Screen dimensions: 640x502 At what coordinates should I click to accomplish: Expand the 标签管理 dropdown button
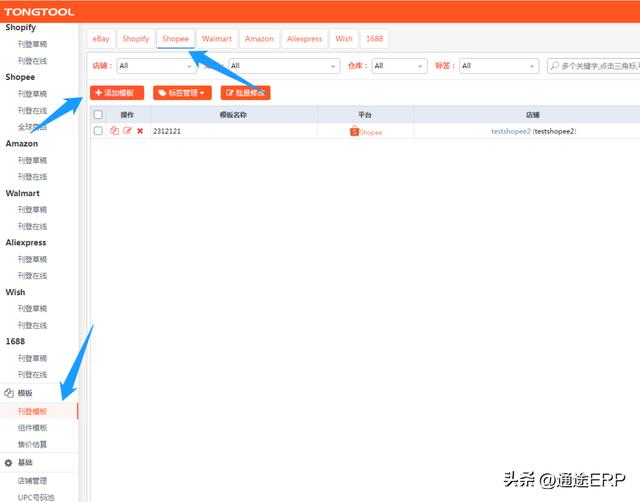pyautogui.click(x=182, y=93)
